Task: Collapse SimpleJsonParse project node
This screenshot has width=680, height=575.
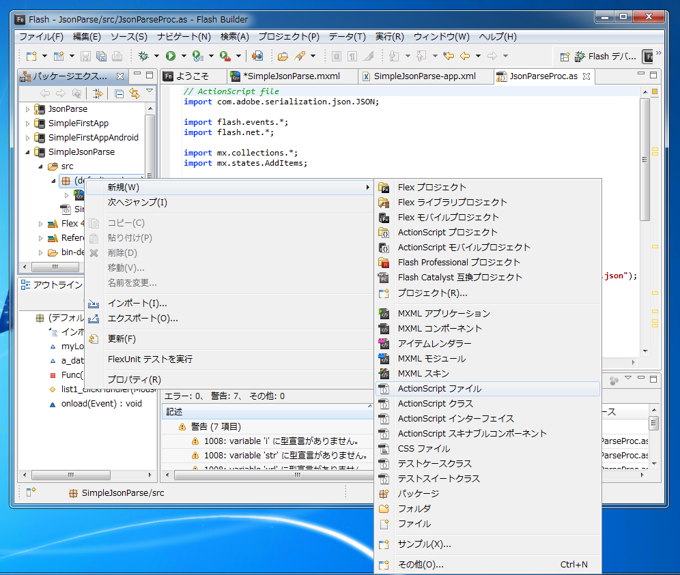Action: 27,152
